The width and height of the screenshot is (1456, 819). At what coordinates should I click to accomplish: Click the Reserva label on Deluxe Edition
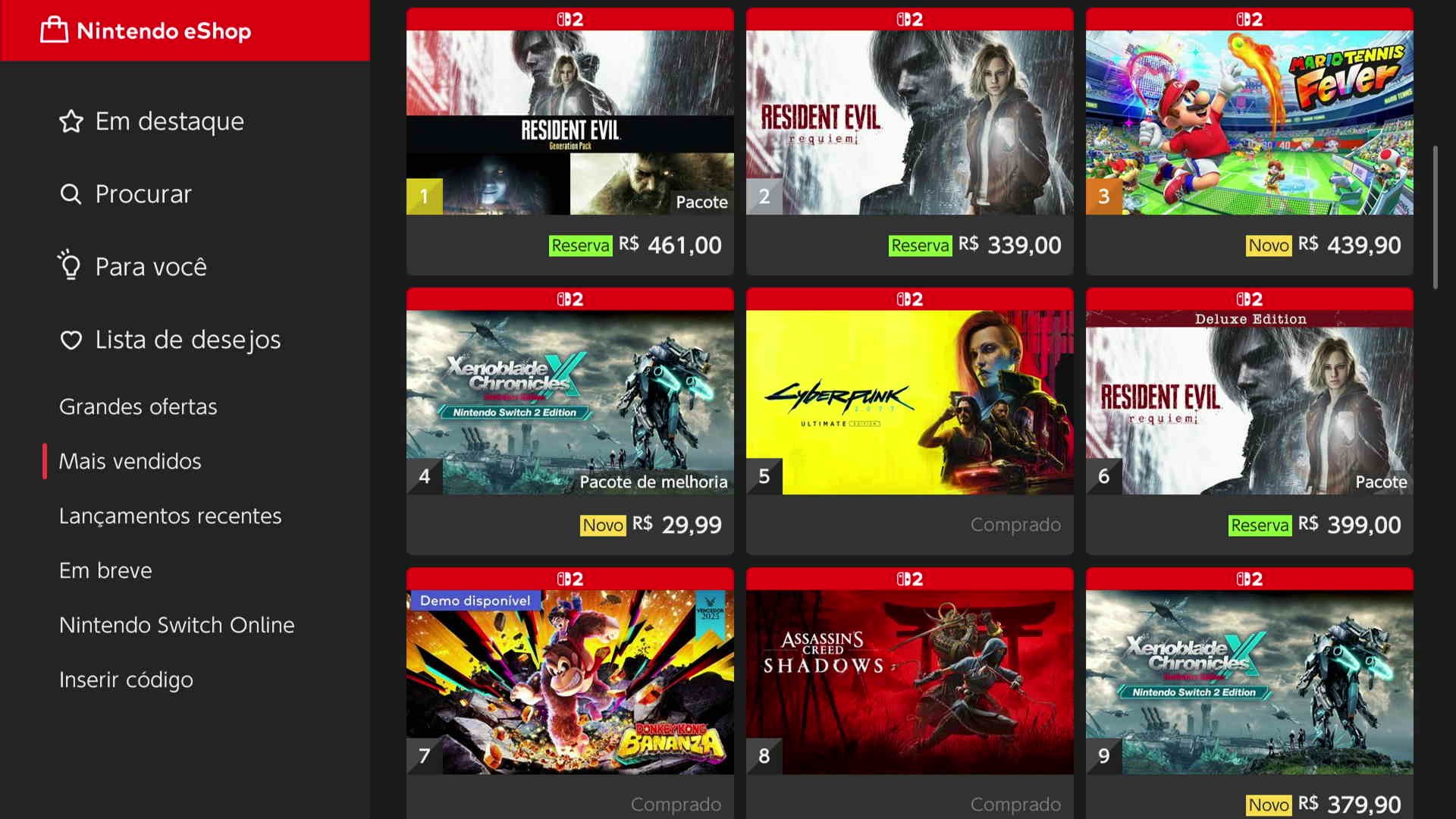click(1260, 525)
